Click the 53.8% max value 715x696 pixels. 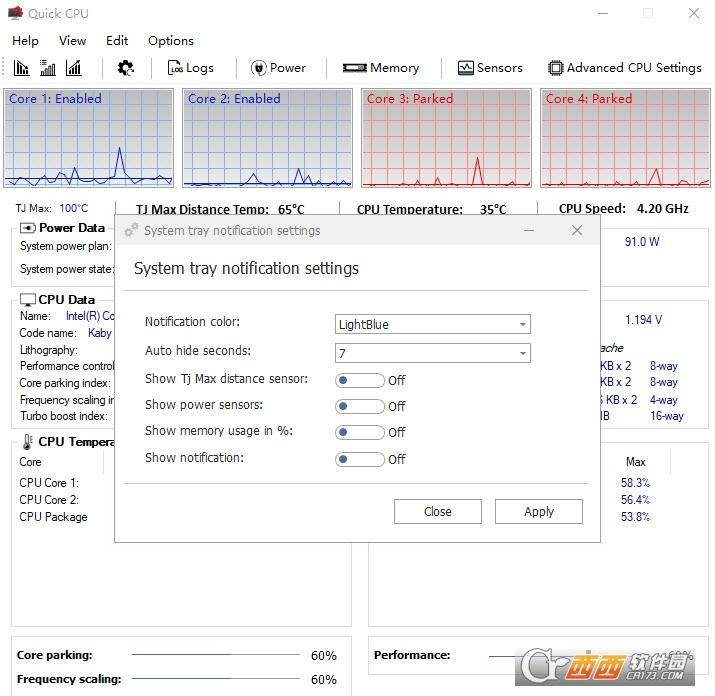pos(635,517)
